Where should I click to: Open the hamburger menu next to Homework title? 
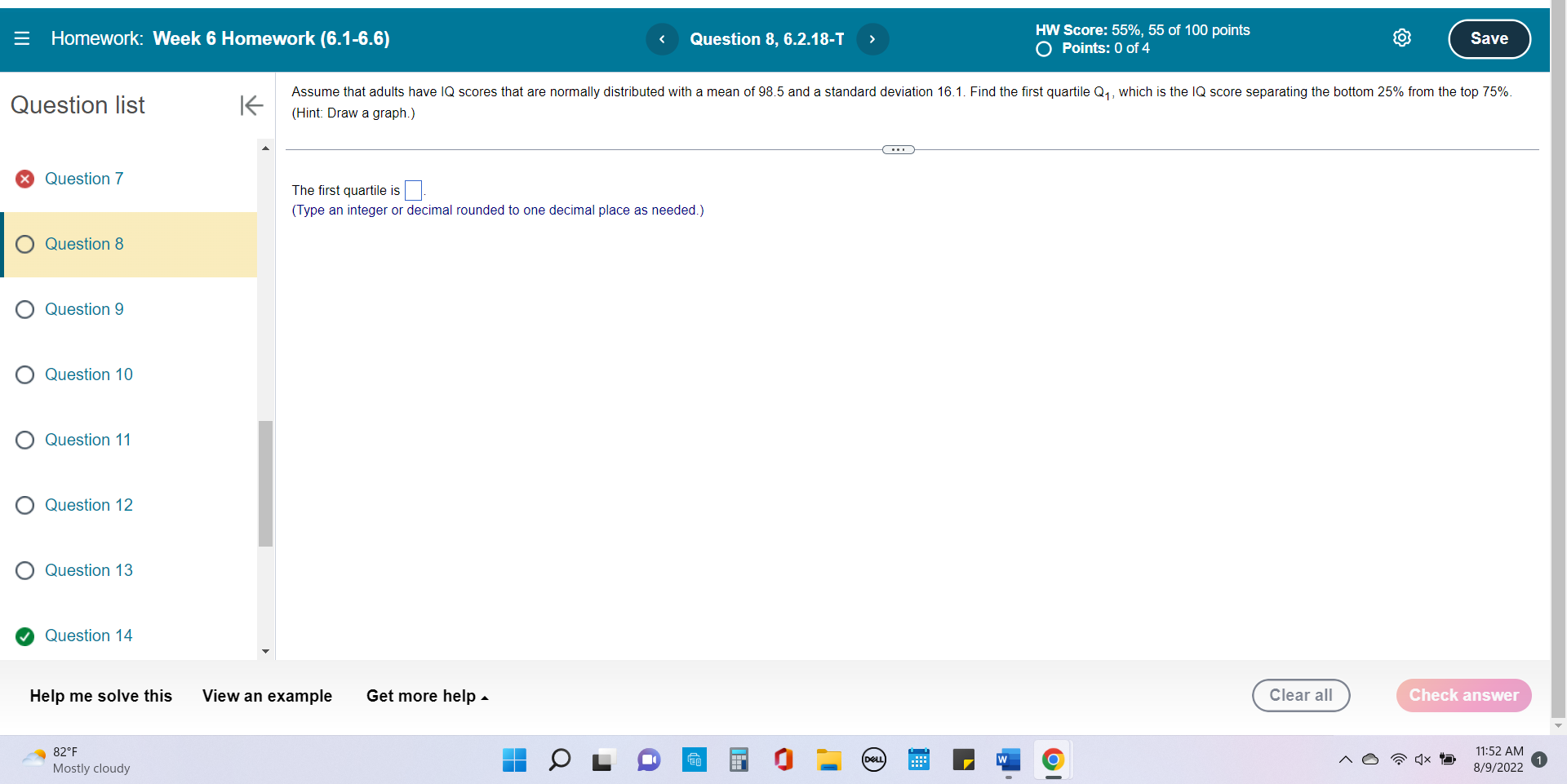pos(22,38)
